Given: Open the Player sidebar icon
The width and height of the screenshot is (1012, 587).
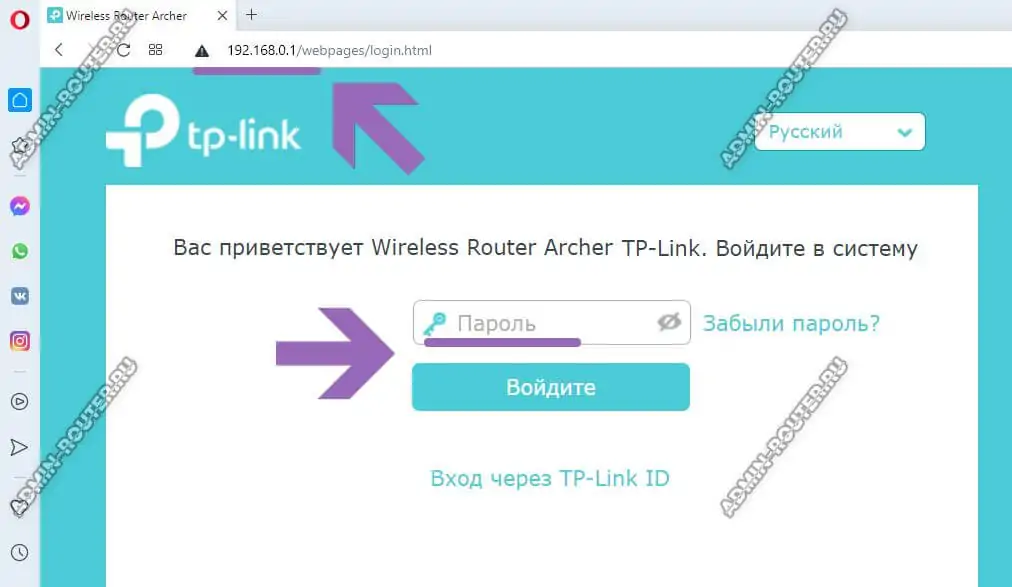Looking at the screenshot, I should [x=20, y=402].
